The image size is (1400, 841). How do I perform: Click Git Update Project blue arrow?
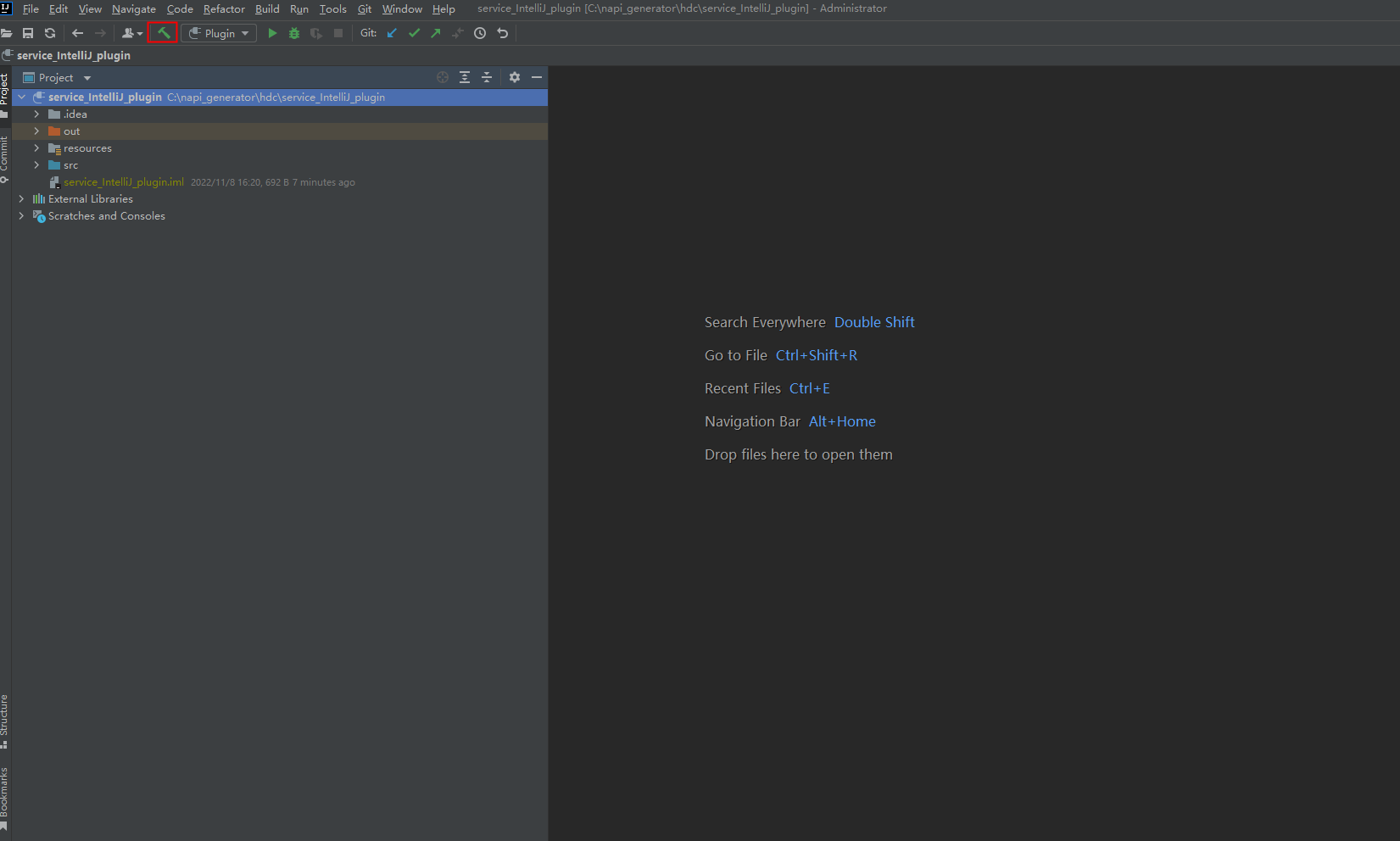pyautogui.click(x=392, y=33)
